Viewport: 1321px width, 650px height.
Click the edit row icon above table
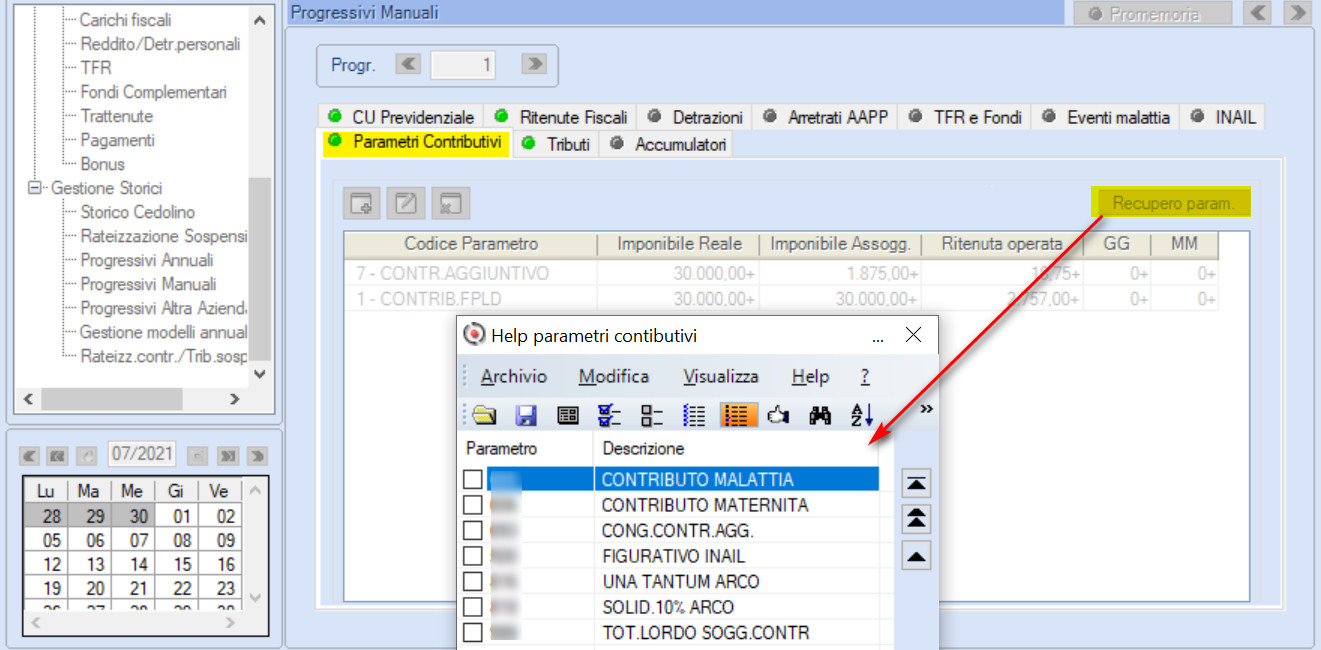406,203
